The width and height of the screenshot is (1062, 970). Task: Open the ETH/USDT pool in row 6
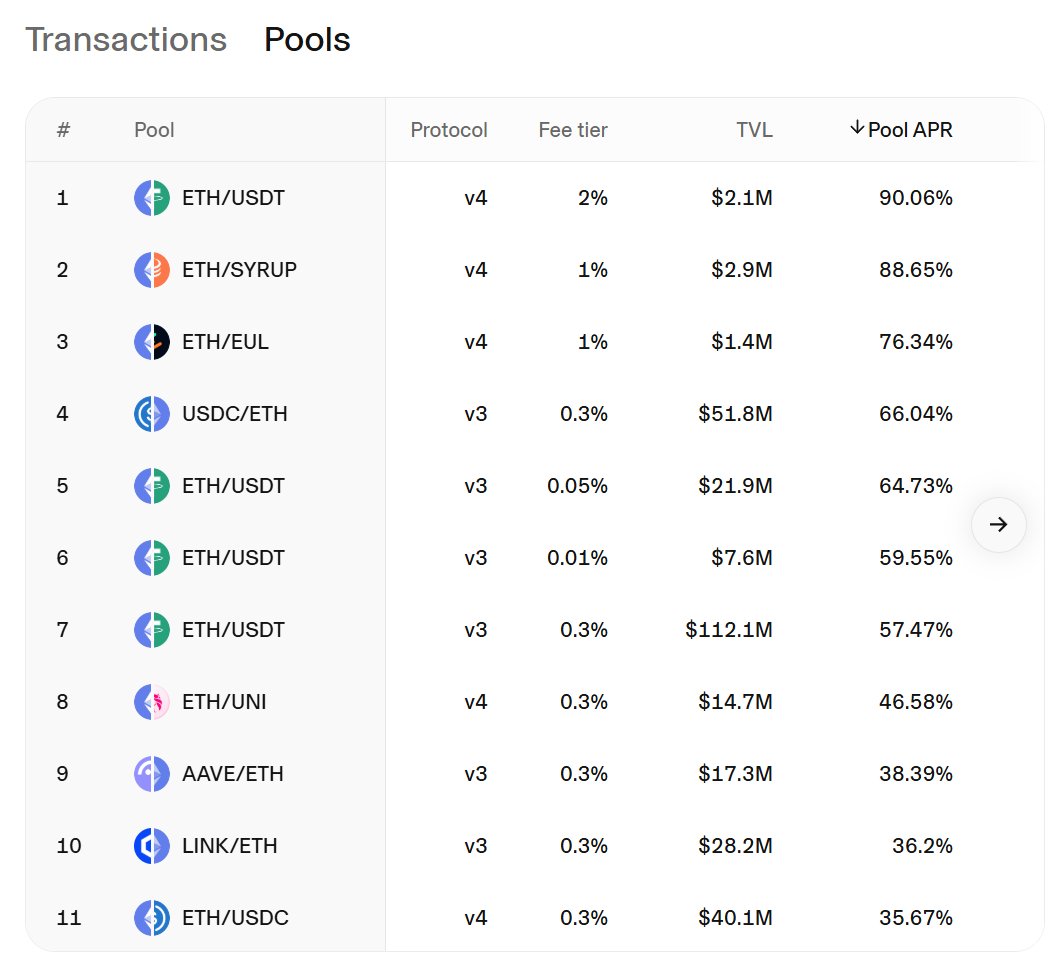(x=234, y=557)
